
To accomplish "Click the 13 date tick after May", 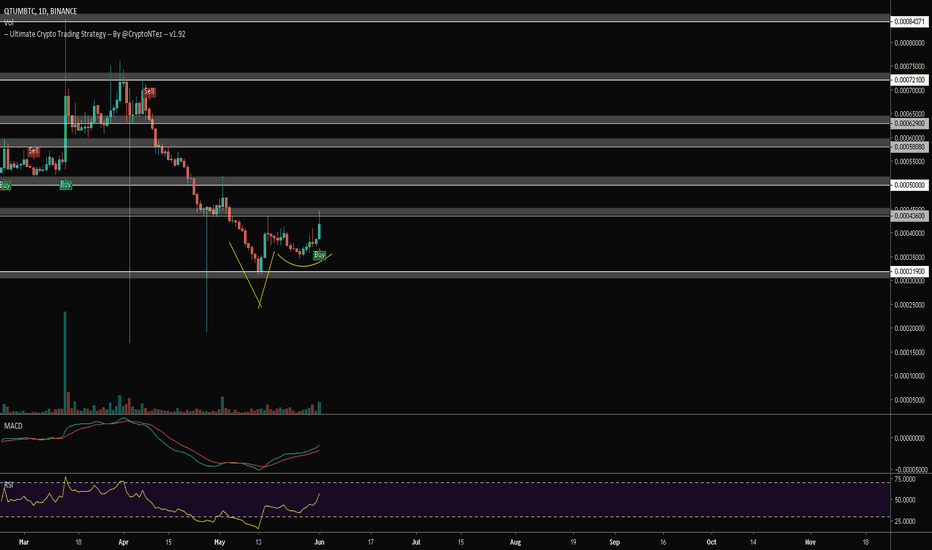I will pos(259,542).
